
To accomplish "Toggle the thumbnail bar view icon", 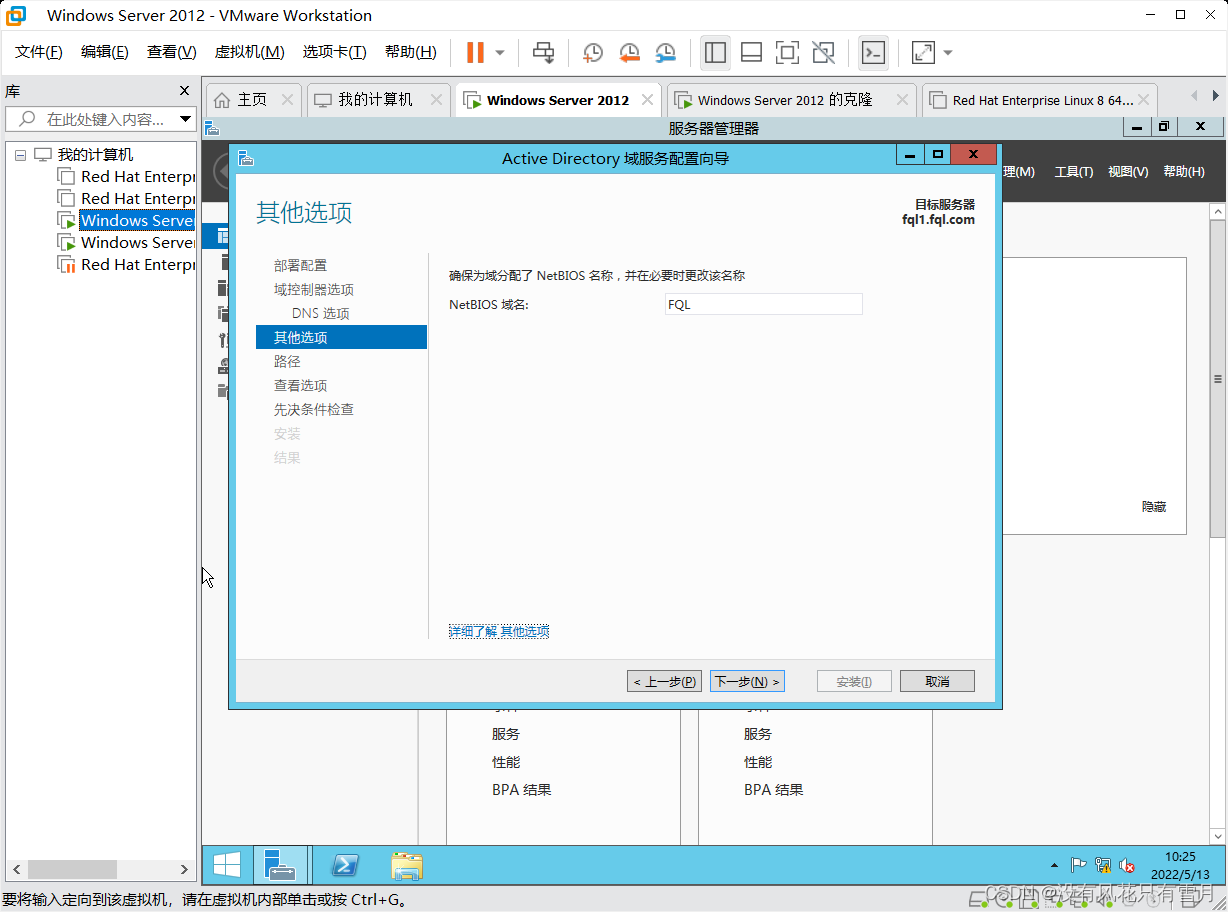I will click(752, 52).
